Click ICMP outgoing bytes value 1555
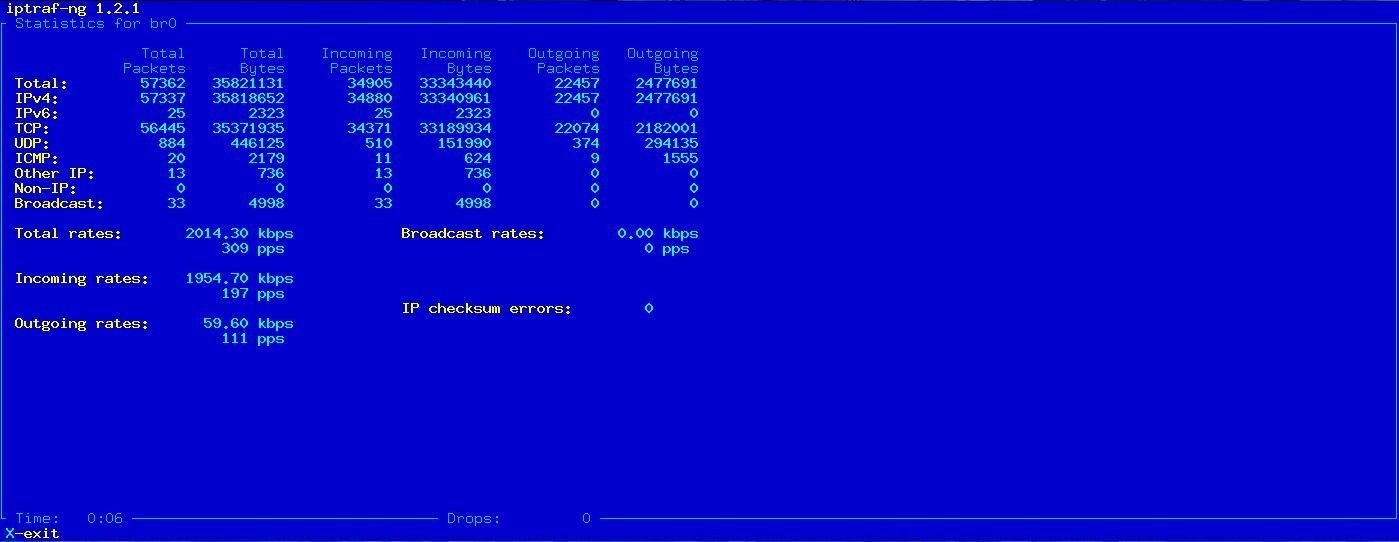This screenshot has height=542, width=1399. click(681, 158)
